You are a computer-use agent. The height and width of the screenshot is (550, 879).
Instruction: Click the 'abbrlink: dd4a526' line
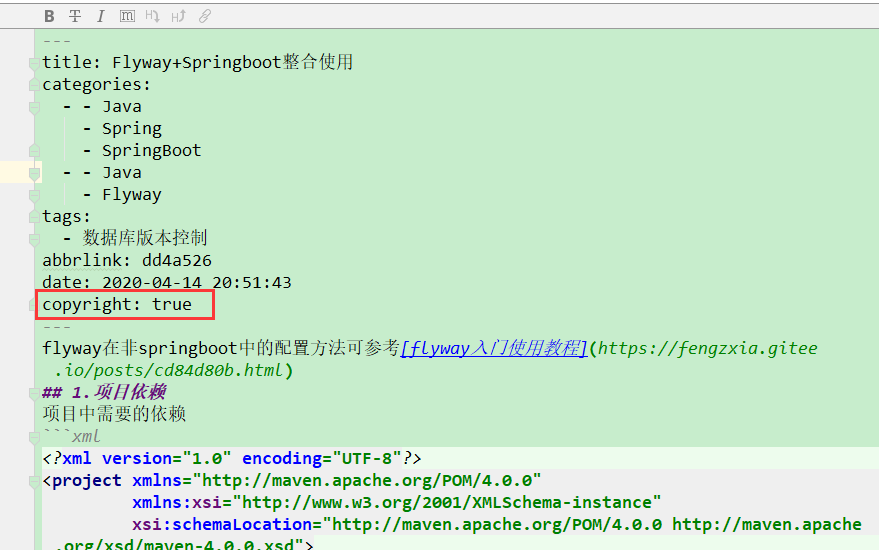coord(127,260)
